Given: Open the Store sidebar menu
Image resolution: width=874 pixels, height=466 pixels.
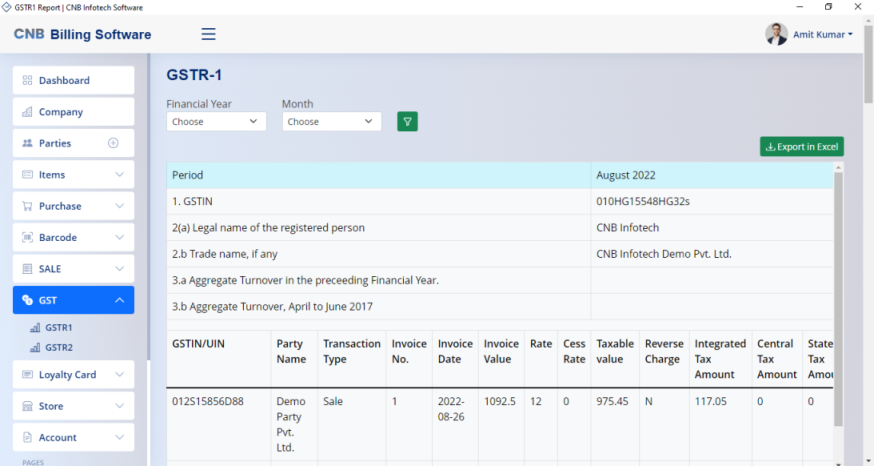Looking at the screenshot, I should (73, 406).
